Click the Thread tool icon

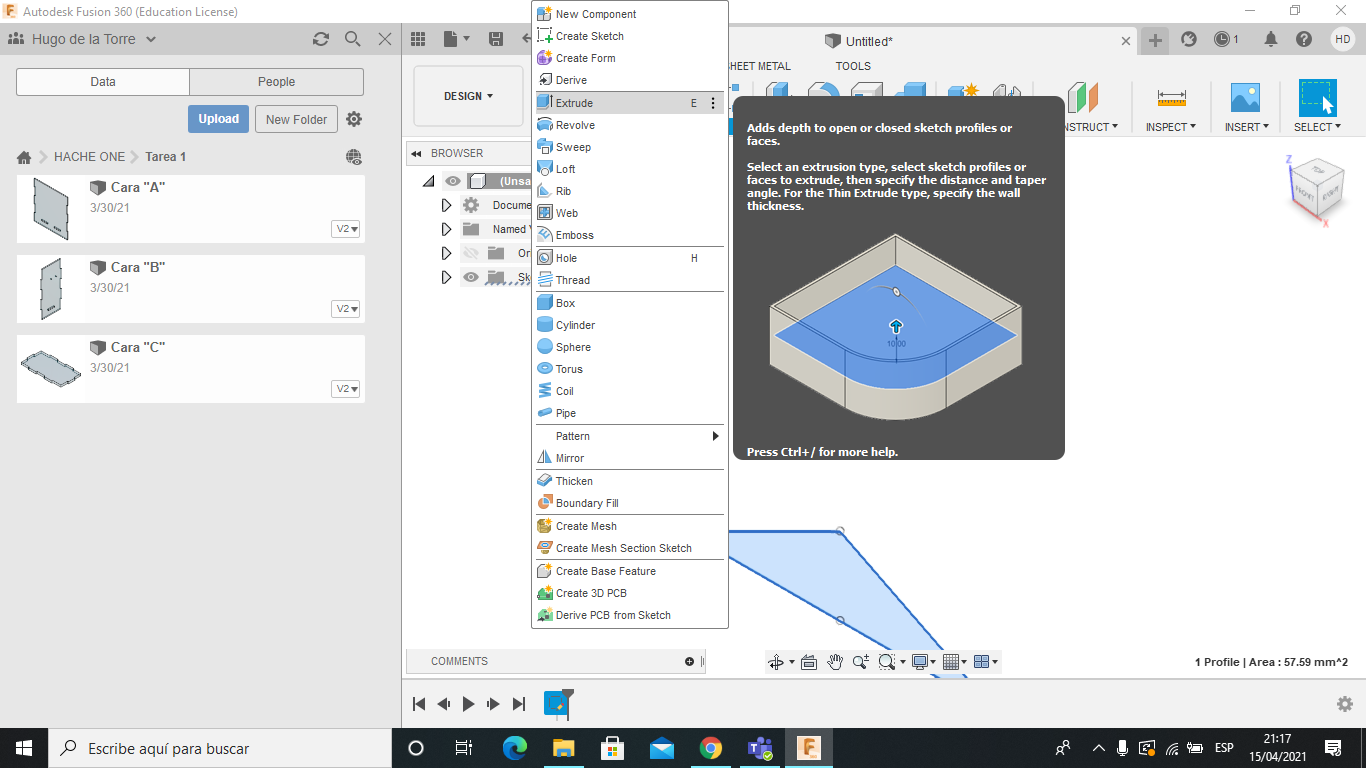(545, 280)
